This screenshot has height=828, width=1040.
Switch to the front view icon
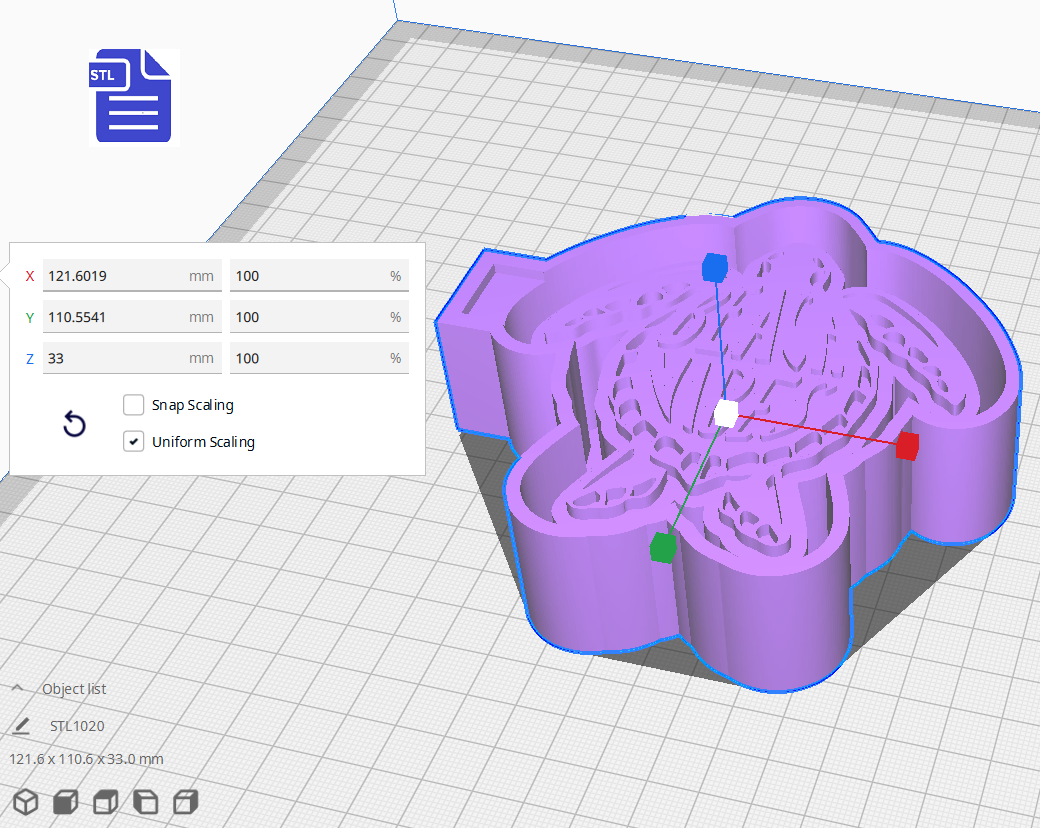pos(64,801)
